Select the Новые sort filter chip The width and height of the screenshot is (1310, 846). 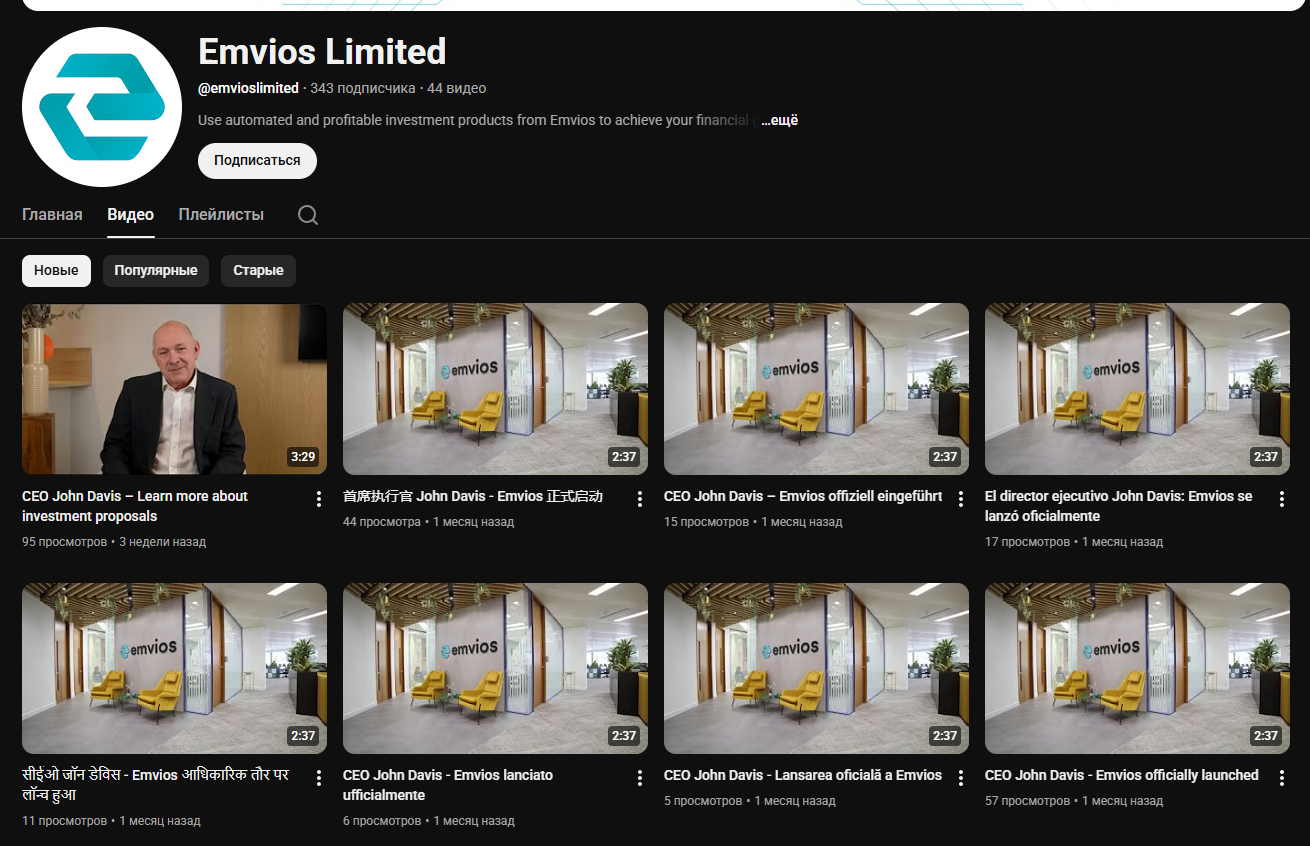tap(56, 271)
